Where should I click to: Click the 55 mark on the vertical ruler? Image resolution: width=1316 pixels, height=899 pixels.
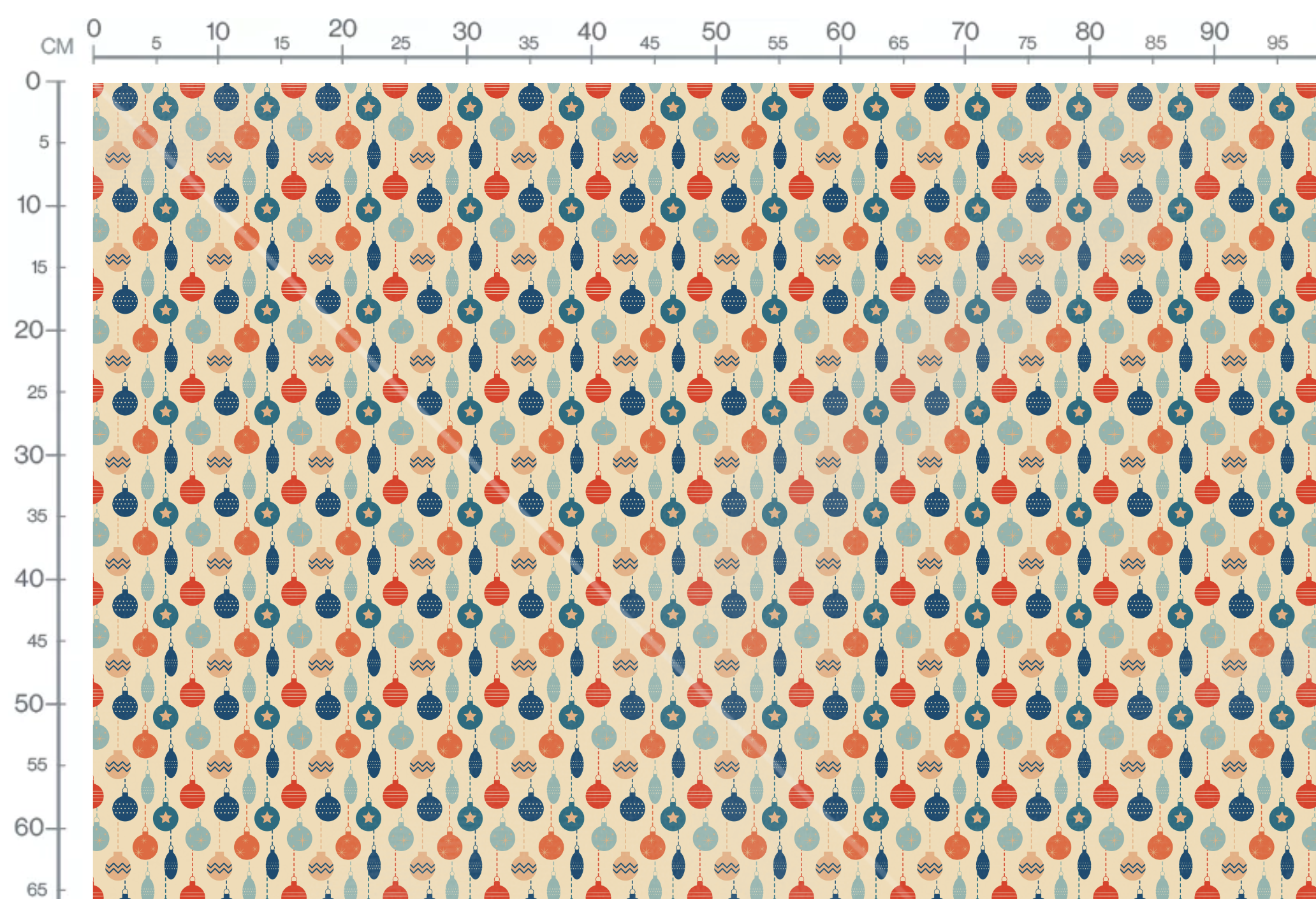37,764
